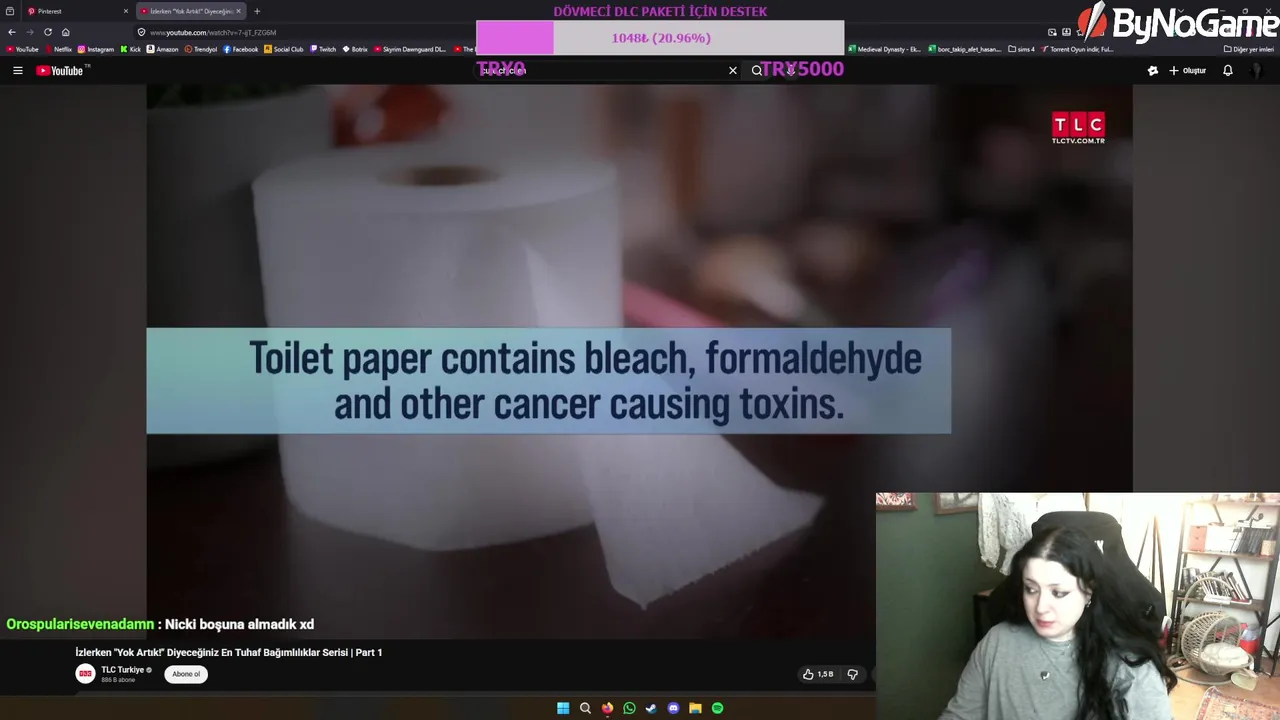Open the Torrent Oyun indir bookmark
1280x720 pixels.
pyautogui.click(x=1078, y=49)
